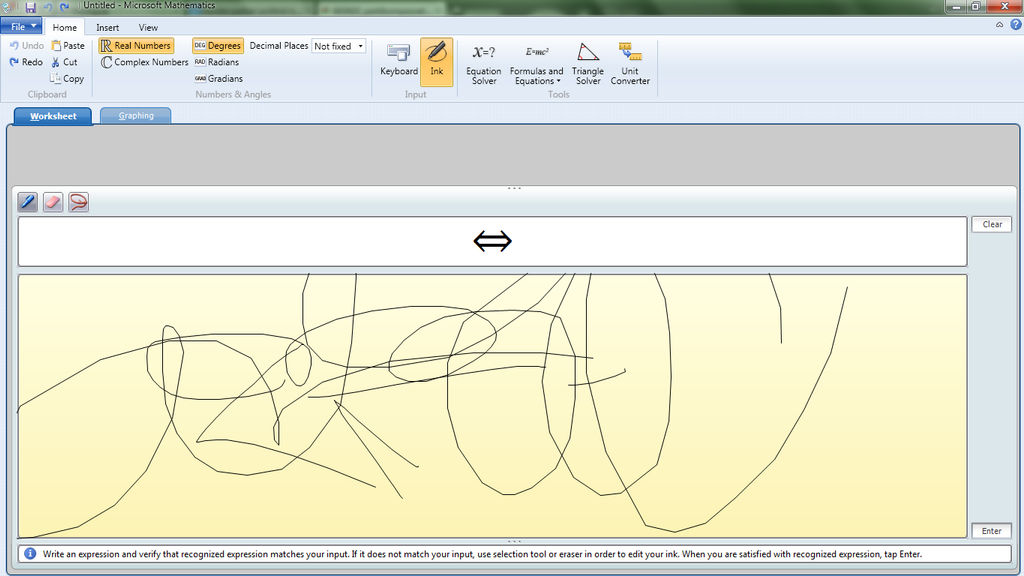Set angle unit to Gradians
The height and width of the screenshot is (576, 1024).
(219, 78)
